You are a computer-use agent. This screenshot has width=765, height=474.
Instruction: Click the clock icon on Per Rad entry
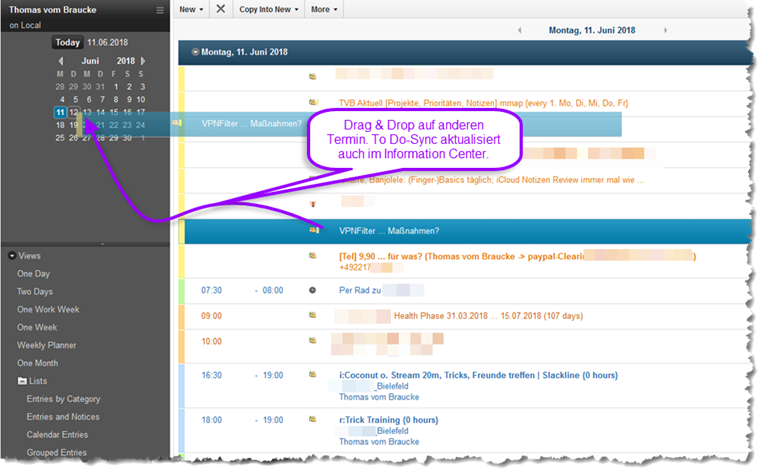[x=313, y=290]
